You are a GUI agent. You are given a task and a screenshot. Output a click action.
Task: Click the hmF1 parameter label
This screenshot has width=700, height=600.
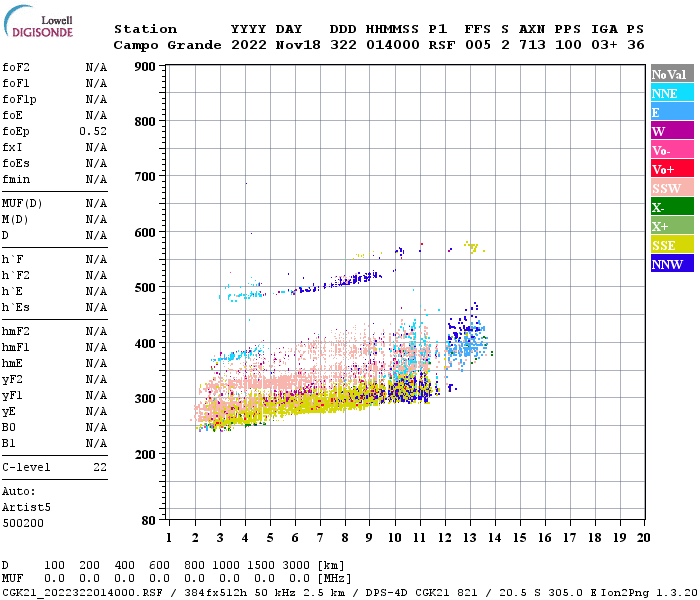[x=16, y=347]
